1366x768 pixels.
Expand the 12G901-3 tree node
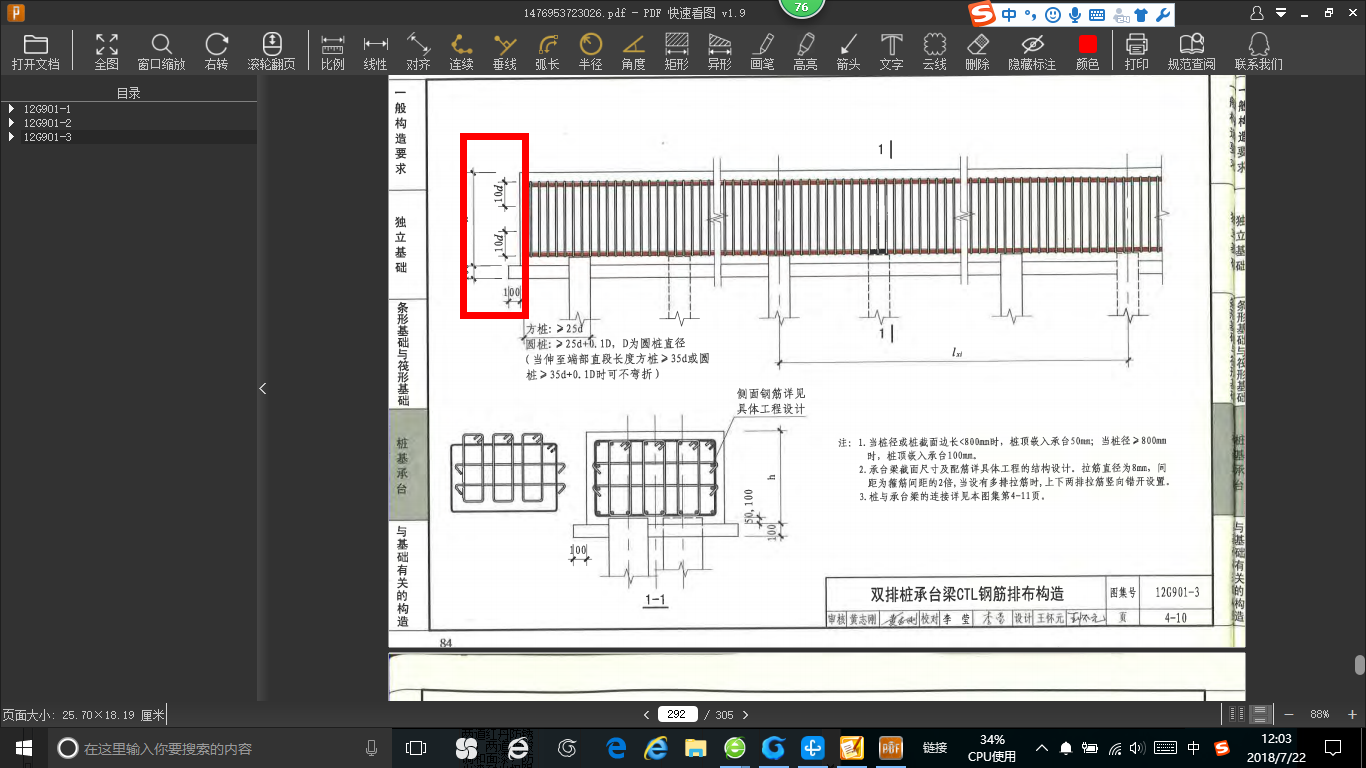(x=11, y=136)
